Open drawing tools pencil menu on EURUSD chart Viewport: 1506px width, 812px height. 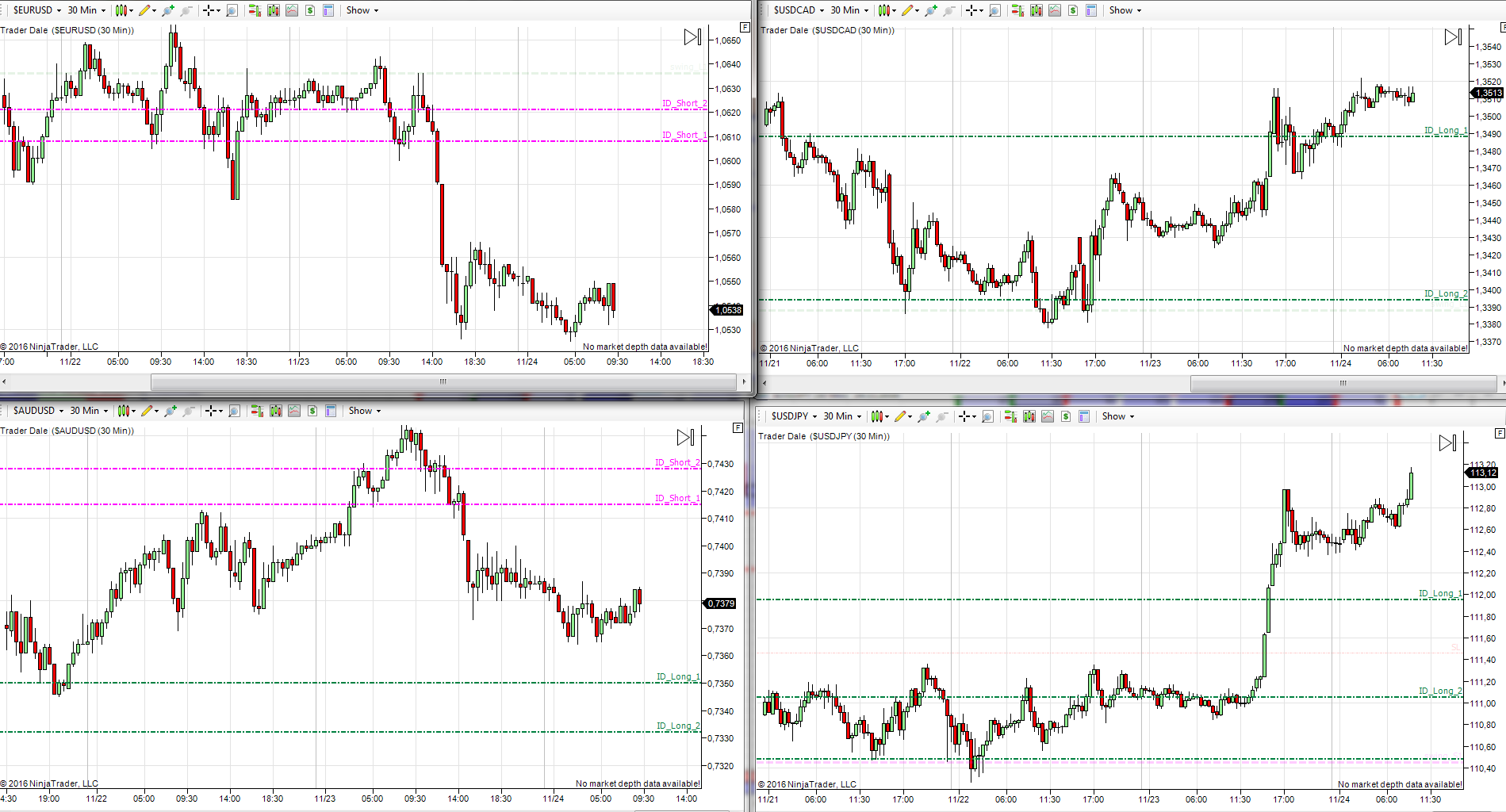point(148,10)
